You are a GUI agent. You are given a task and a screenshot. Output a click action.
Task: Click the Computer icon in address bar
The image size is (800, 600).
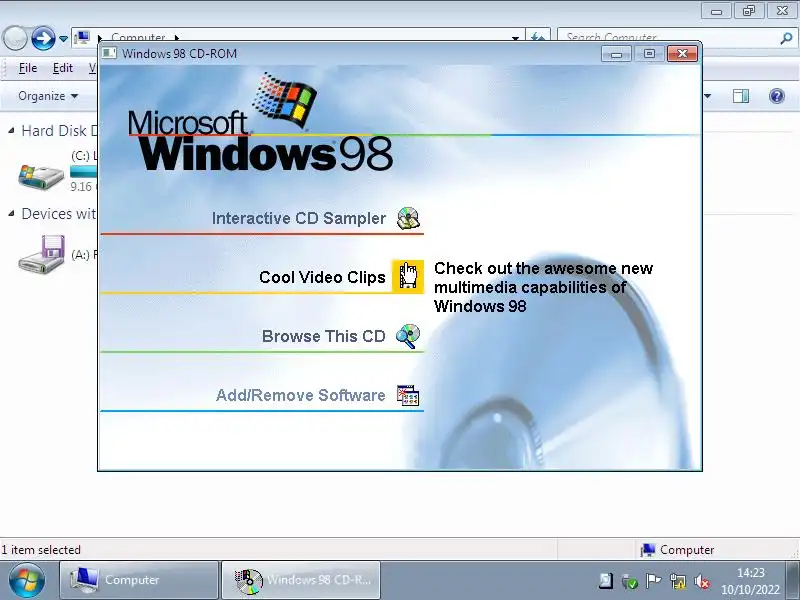click(x=82, y=37)
